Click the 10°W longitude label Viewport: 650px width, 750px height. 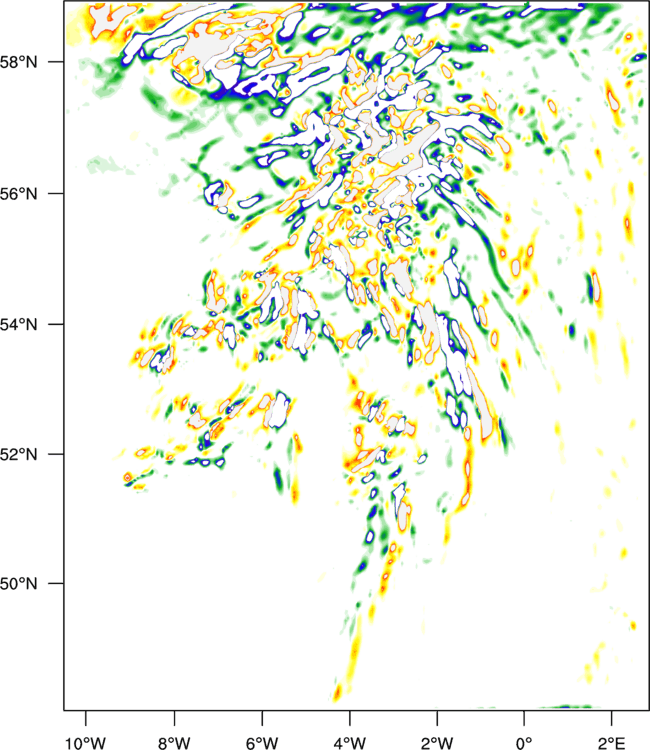coord(85,742)
